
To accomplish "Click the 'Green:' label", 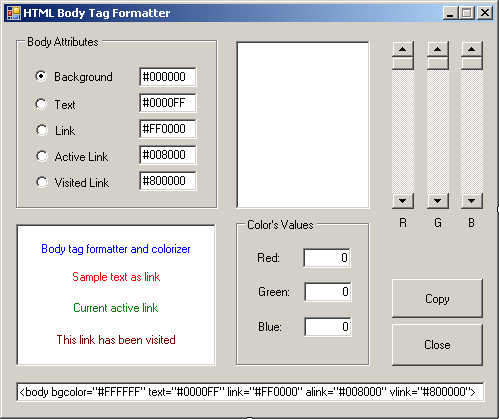I will tap(274, 292).
